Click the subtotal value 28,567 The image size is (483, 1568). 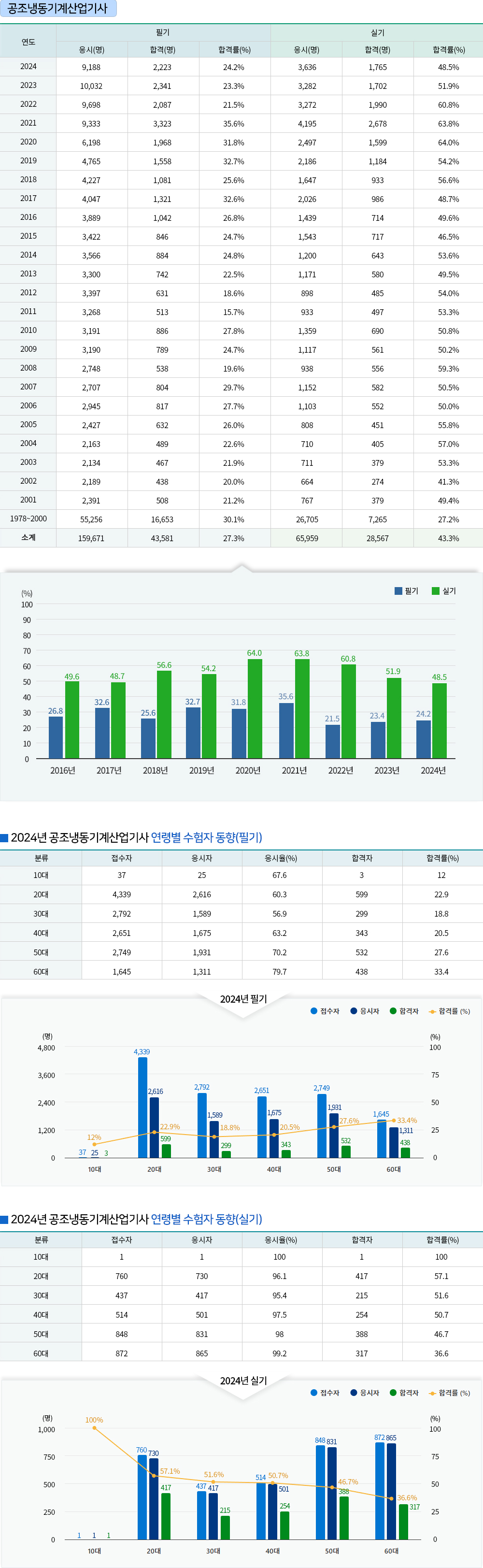(377, 538)
